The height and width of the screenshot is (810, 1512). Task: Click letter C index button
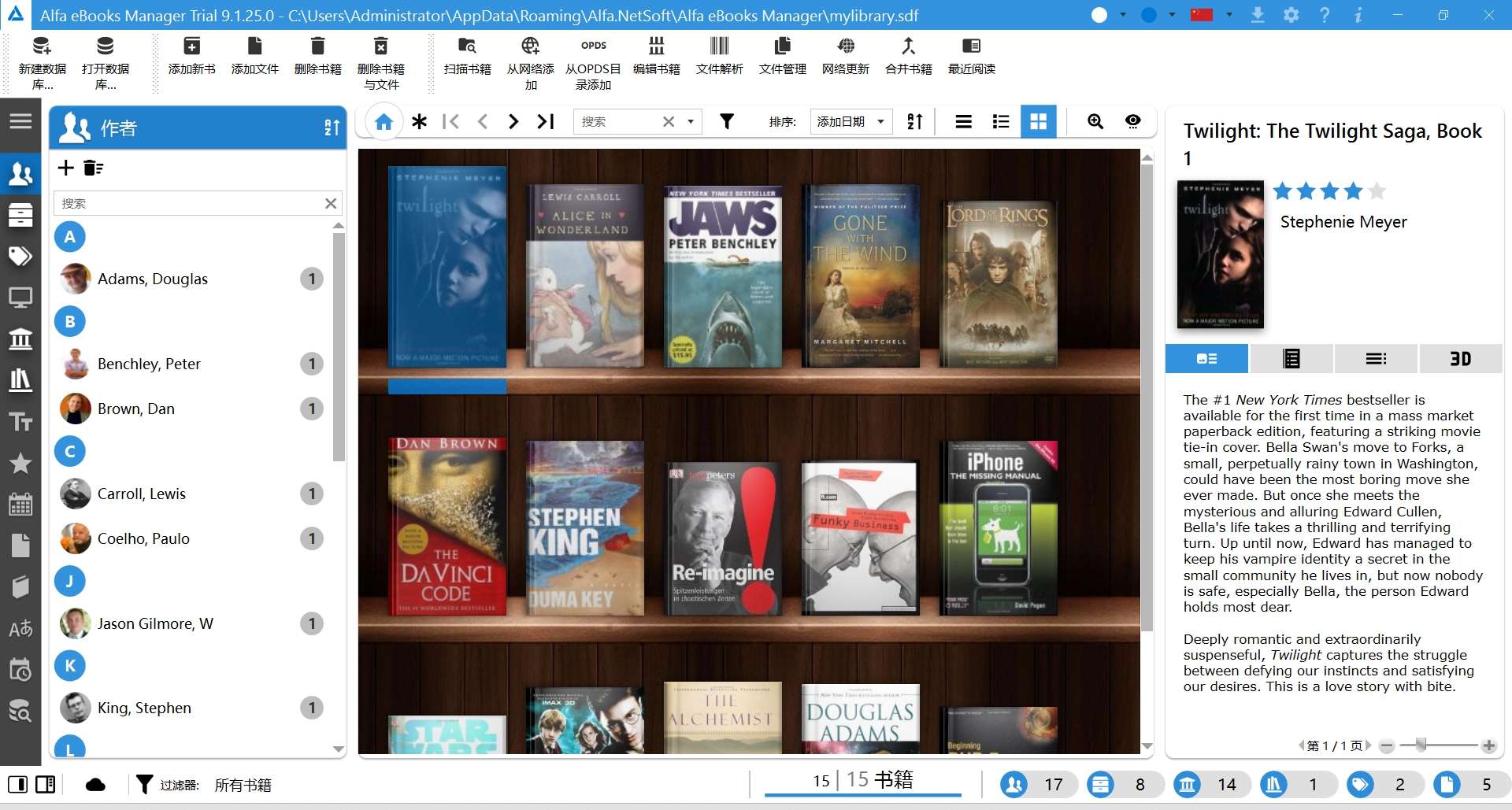[69, 451]
